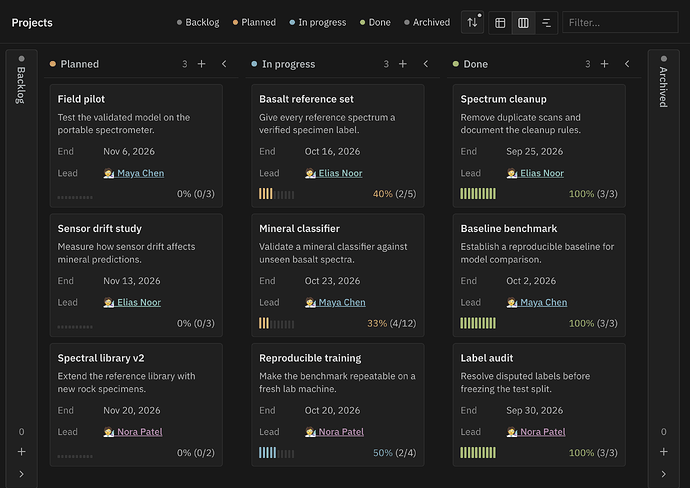Viewport: 690px width, 488px height.
Task: Switch to timeline view icon
Action: coord(547,22)
